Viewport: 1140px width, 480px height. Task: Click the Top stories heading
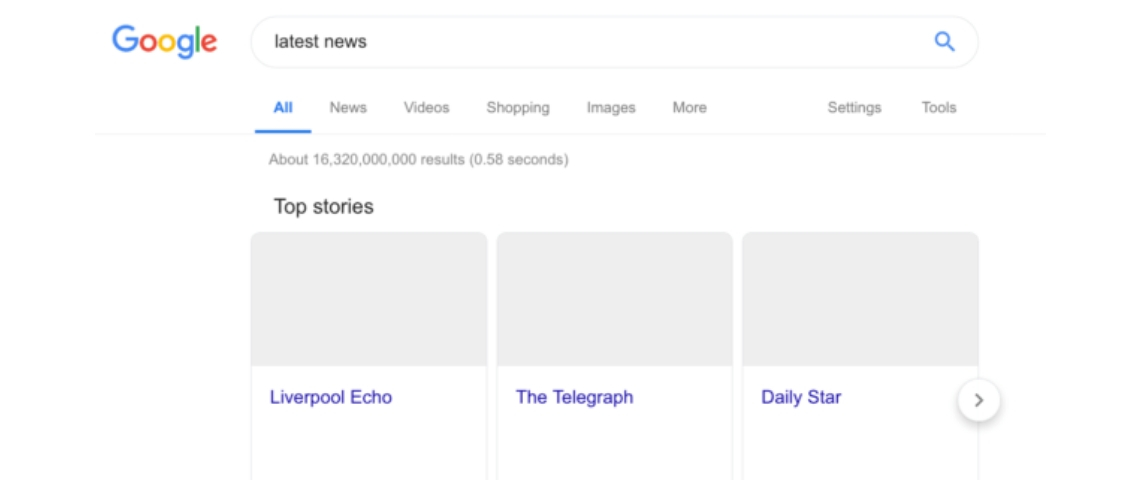pyautogui.click(x=323, y=207)
